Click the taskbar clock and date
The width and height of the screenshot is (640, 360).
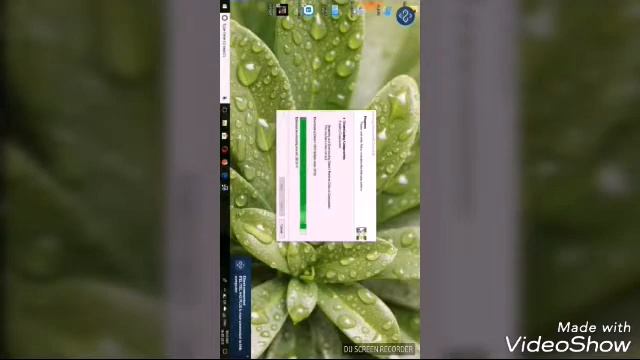tap(224, 337)
